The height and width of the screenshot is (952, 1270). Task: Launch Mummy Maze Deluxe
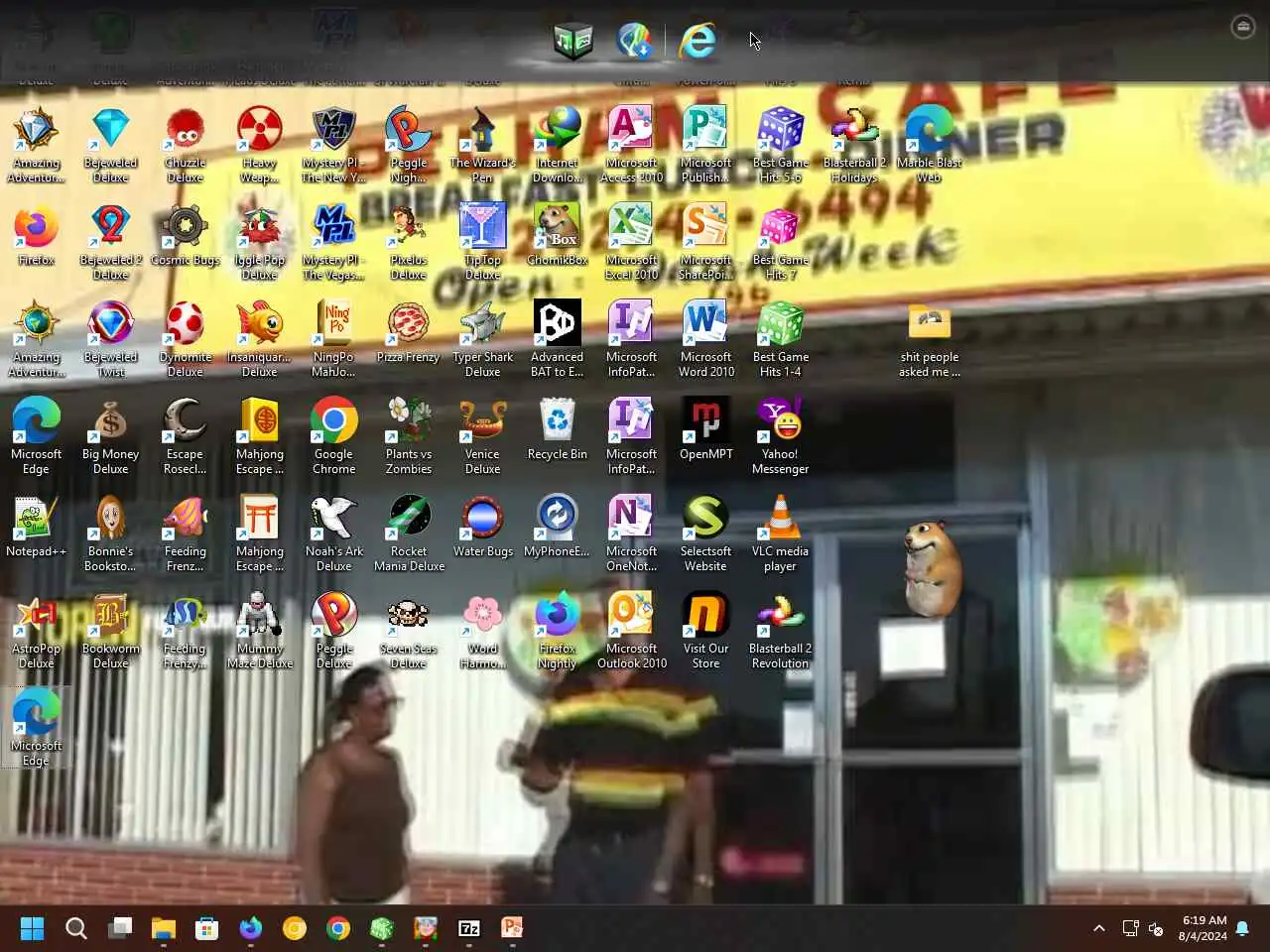(260, 632)
